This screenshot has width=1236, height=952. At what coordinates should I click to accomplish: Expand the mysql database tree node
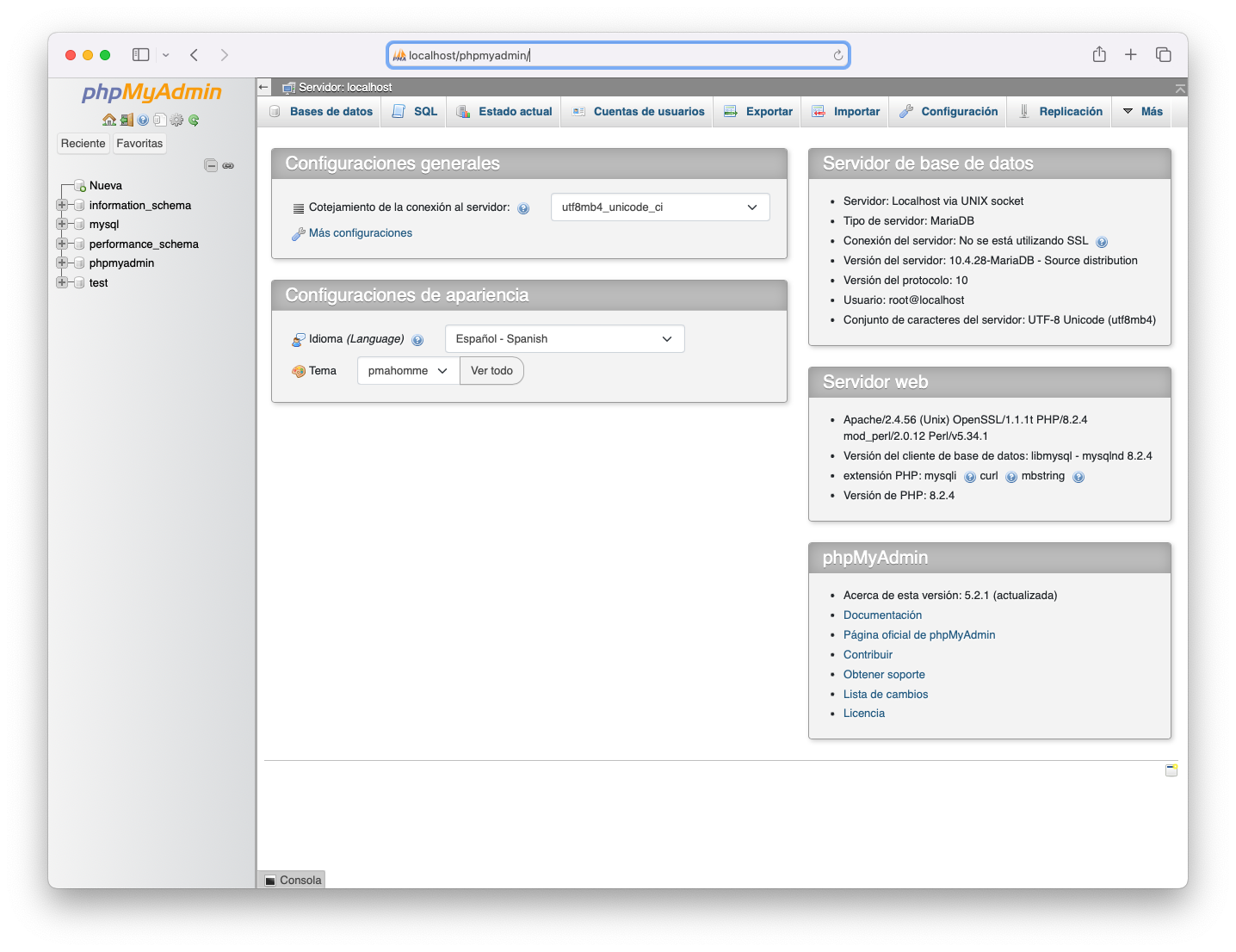coord(62,224)
